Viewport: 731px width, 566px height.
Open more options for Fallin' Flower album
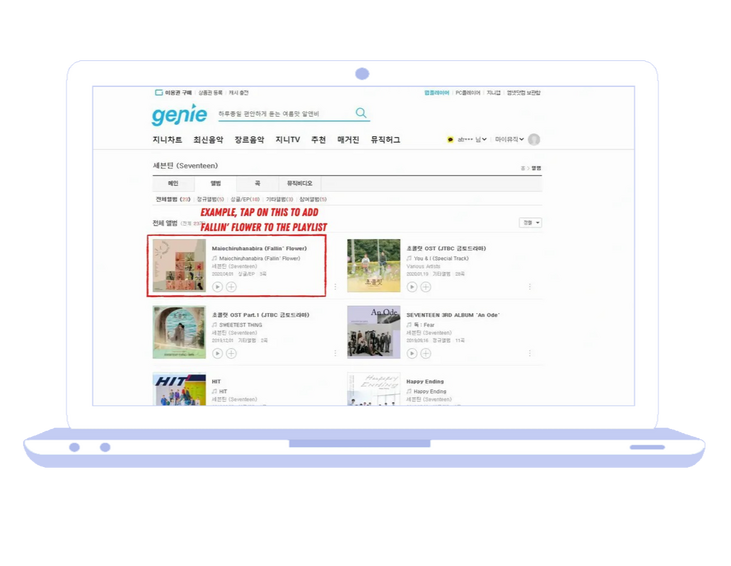point(334,286)
